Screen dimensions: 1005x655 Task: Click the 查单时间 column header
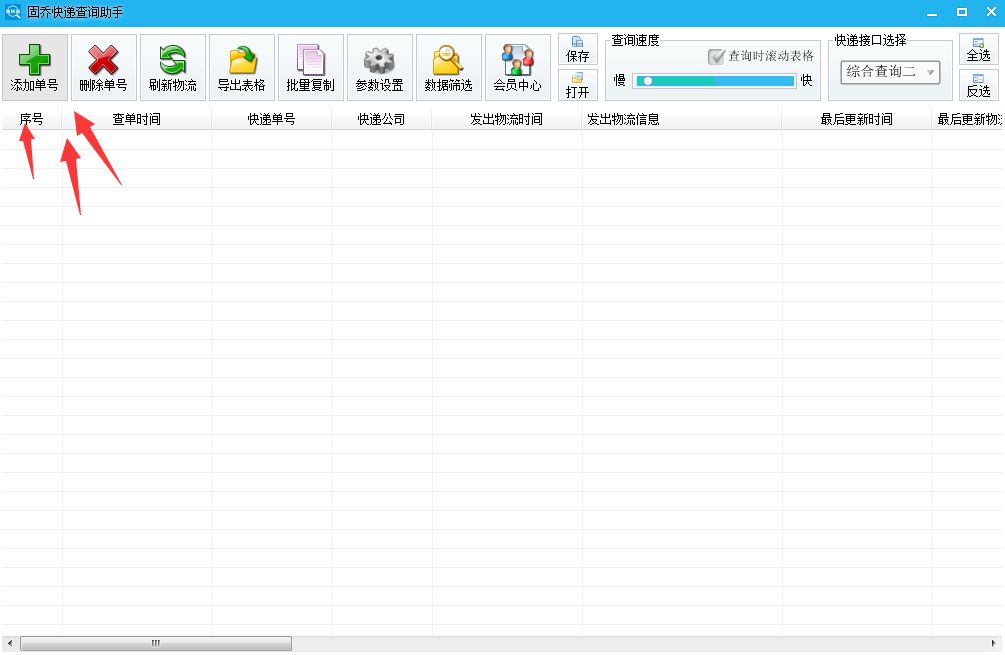pyautogui.click(x=137, y=118)
